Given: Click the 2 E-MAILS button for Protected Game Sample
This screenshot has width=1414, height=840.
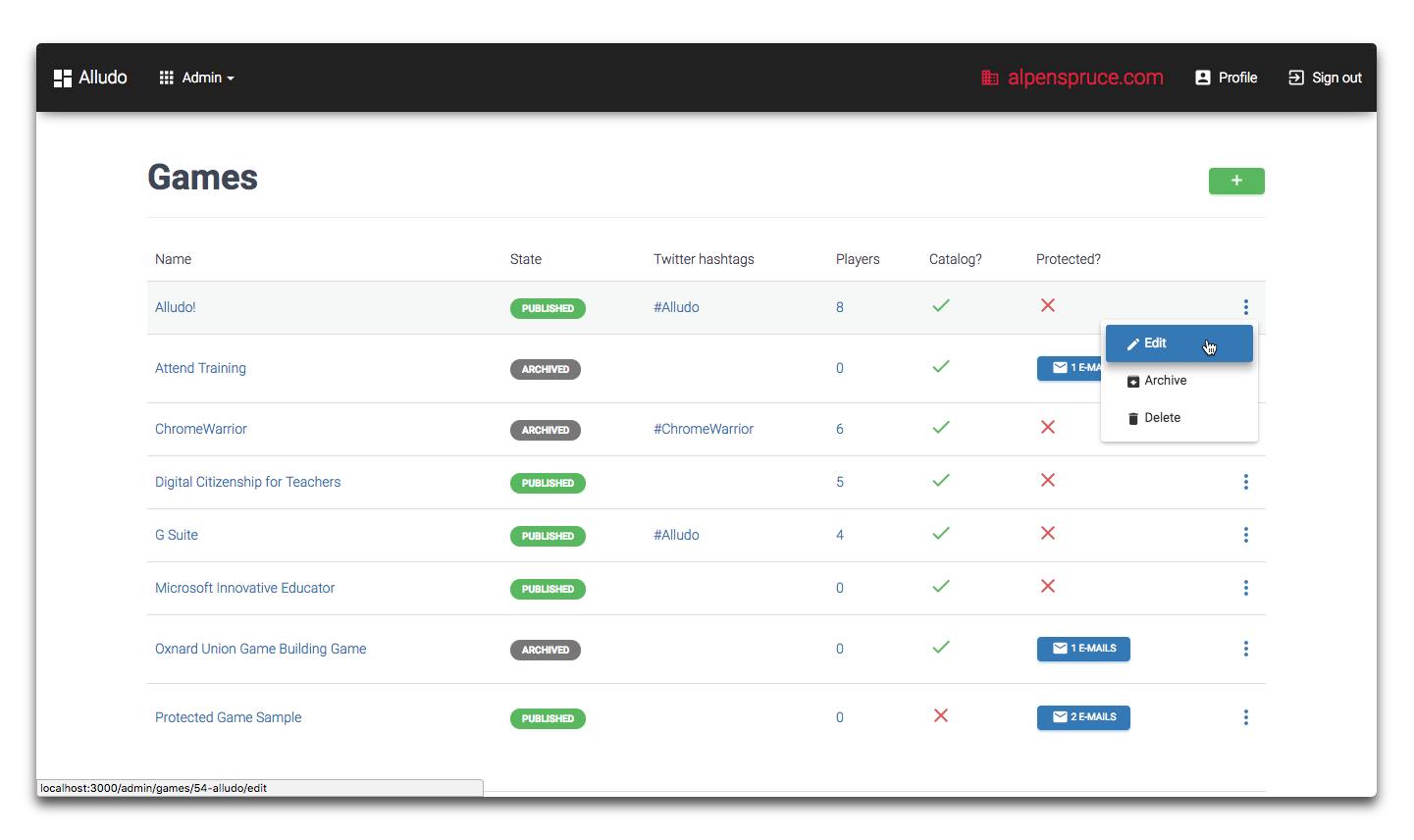Looking at the screenshot, I should click(1083, 717).
